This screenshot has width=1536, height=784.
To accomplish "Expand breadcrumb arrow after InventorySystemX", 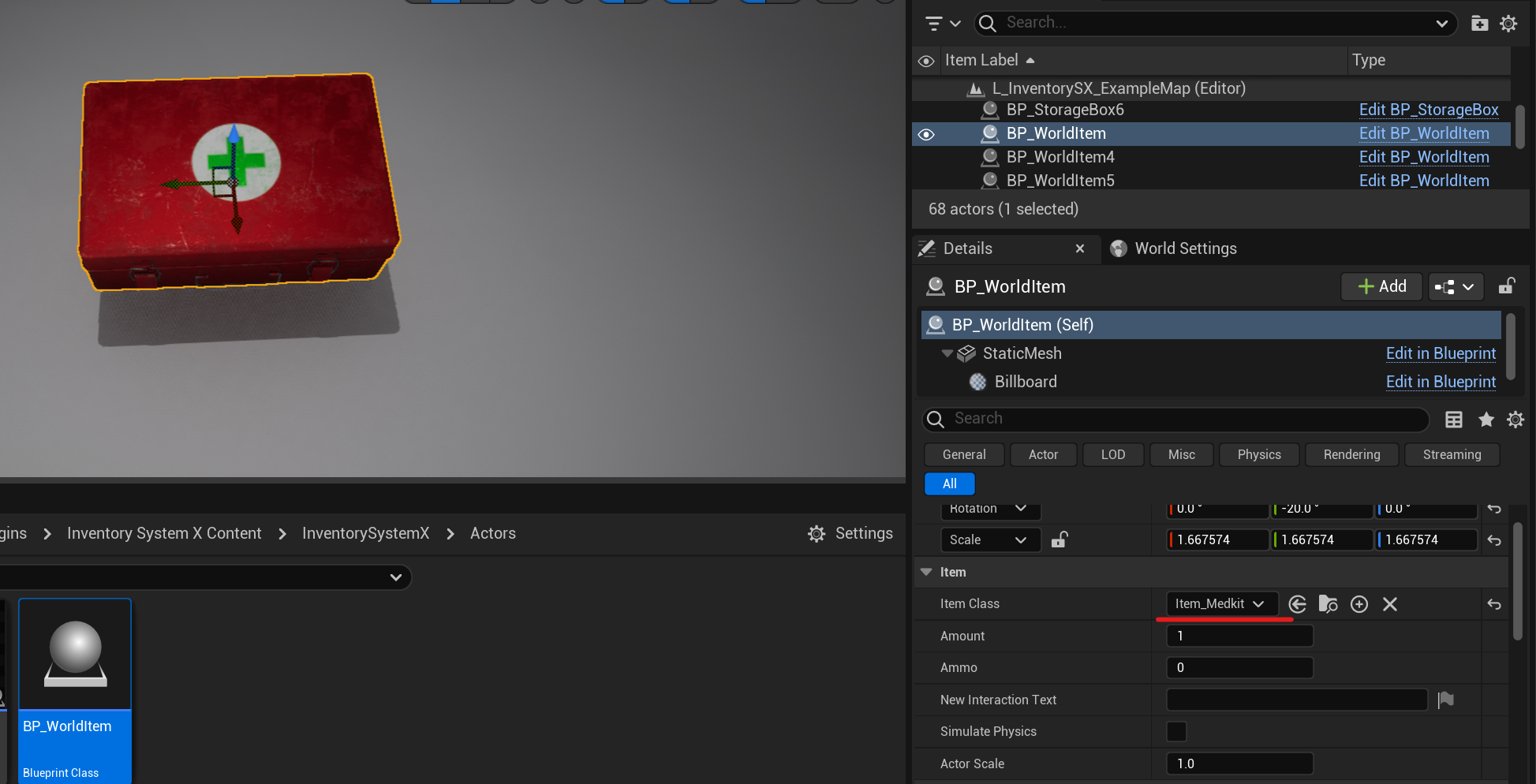I will pyautogui.click(x=450, y=534).
